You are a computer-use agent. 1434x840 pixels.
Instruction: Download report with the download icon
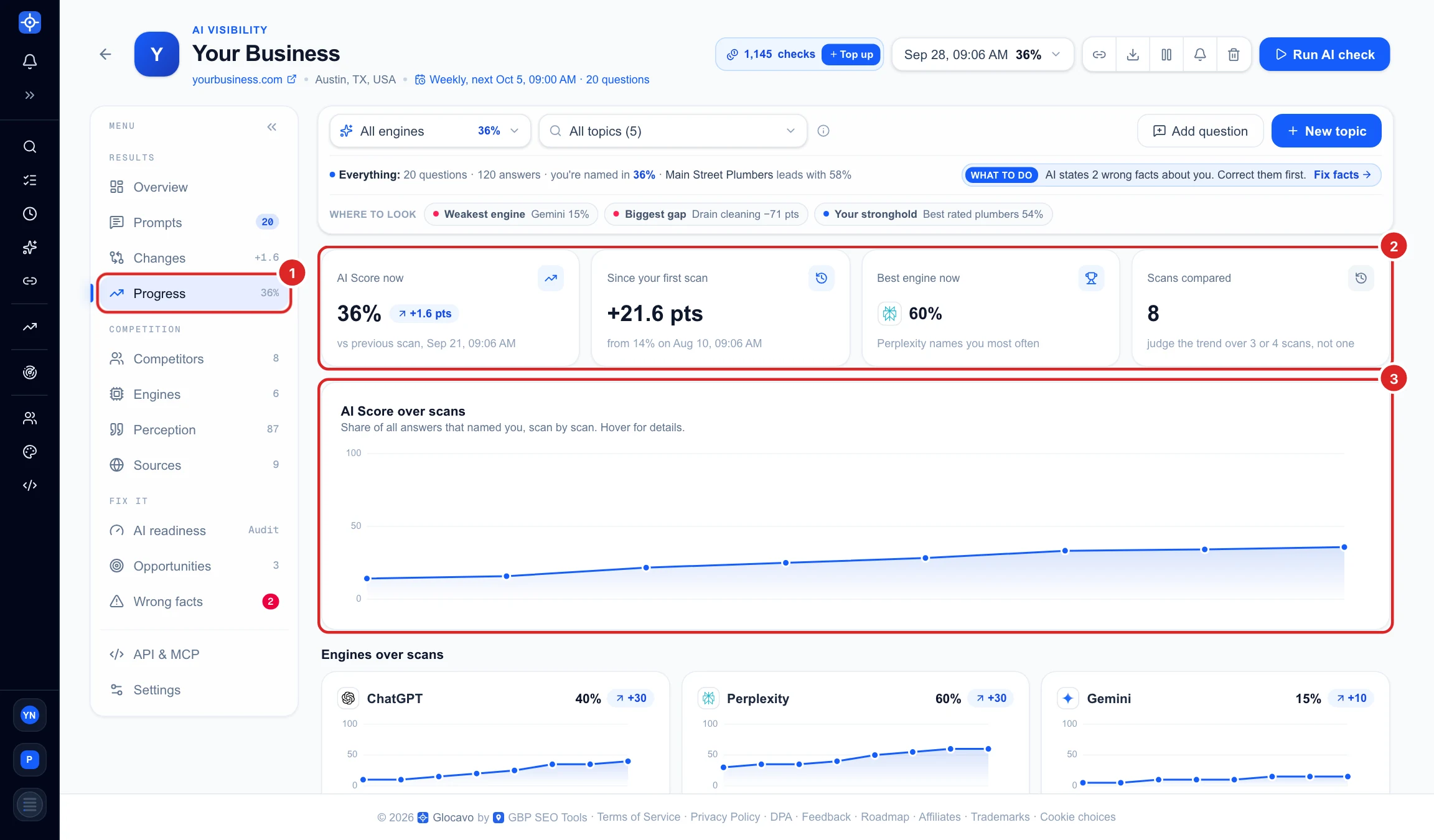click(1133, 55)
